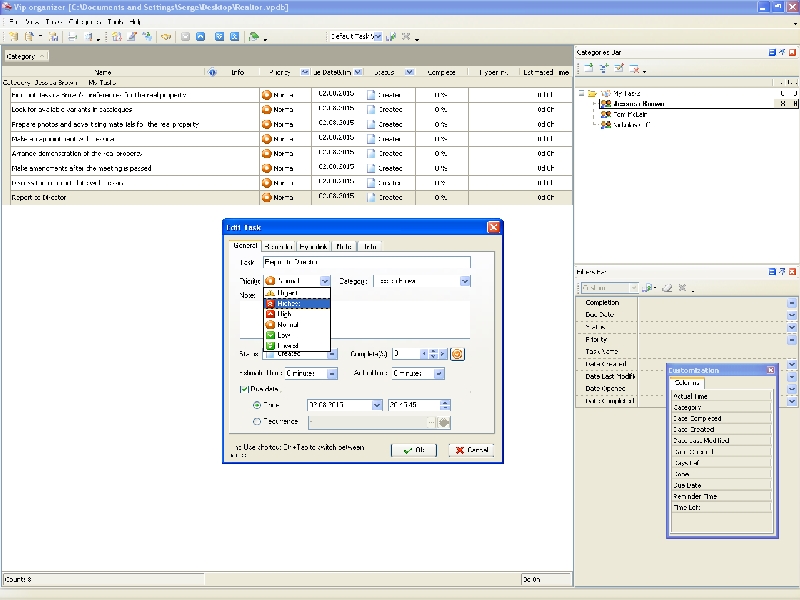The height and width of the screenshot is (600, 800).
Task: Click the clear filter icon in Filters bar
Action: pyautogui.click(x=666, y=288)
